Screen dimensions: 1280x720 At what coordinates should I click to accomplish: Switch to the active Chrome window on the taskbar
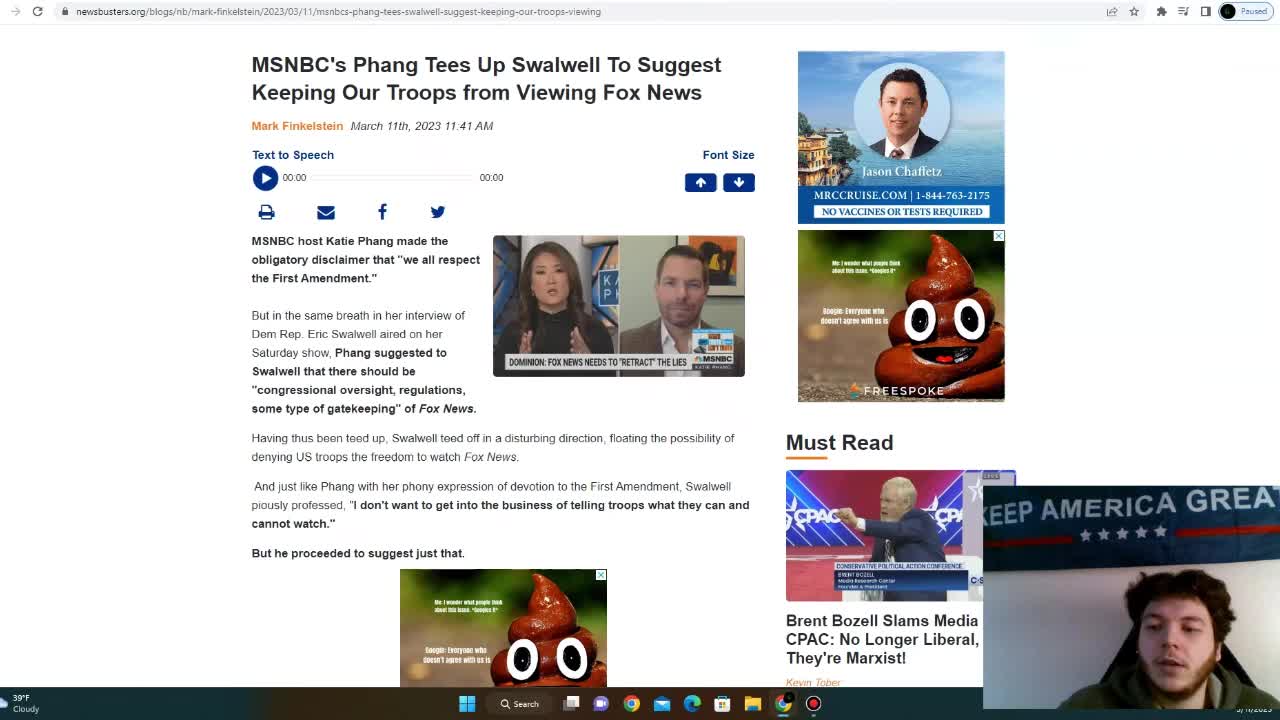tap(783, 704)
